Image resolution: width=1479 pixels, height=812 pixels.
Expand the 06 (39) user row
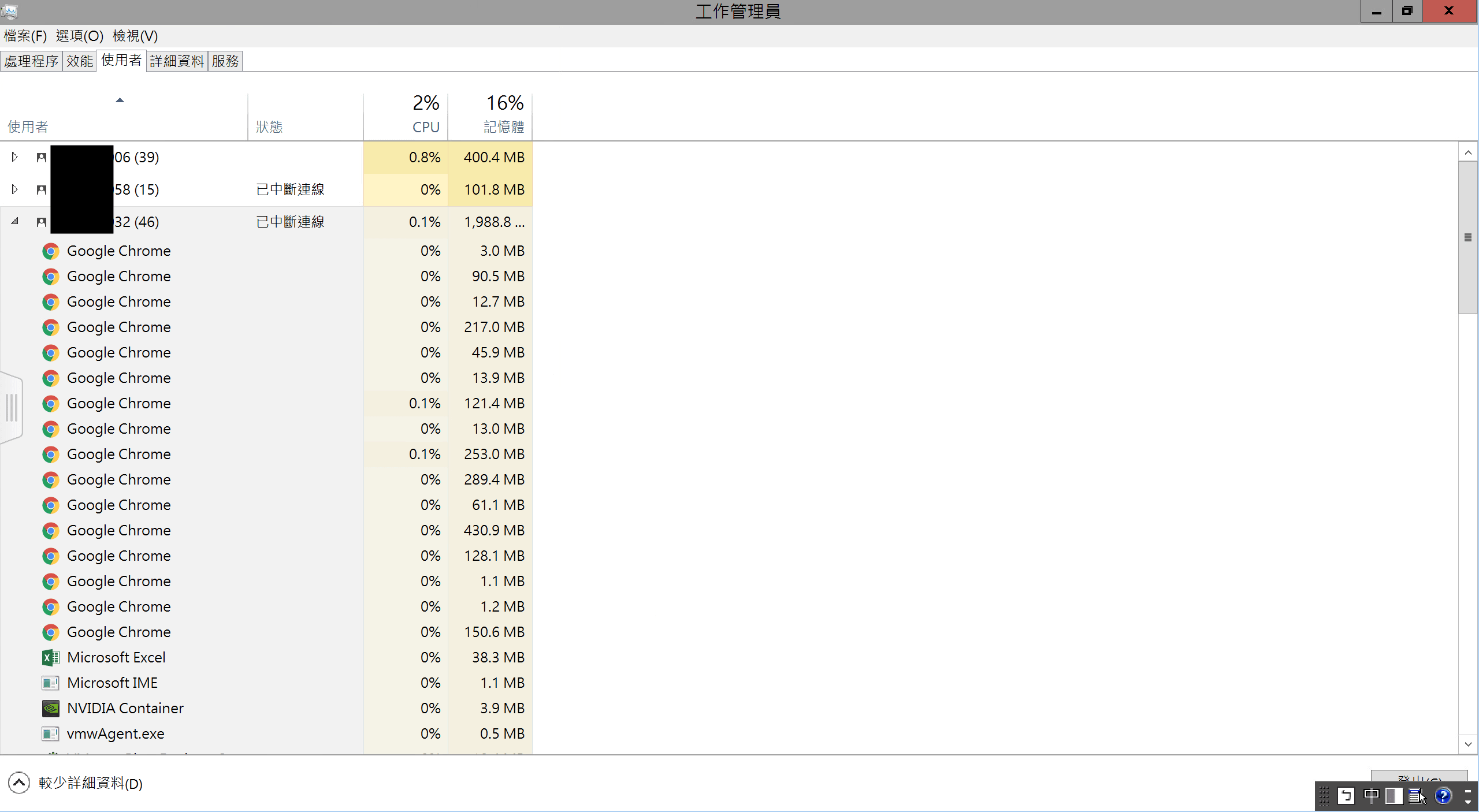tap(14, 157)
